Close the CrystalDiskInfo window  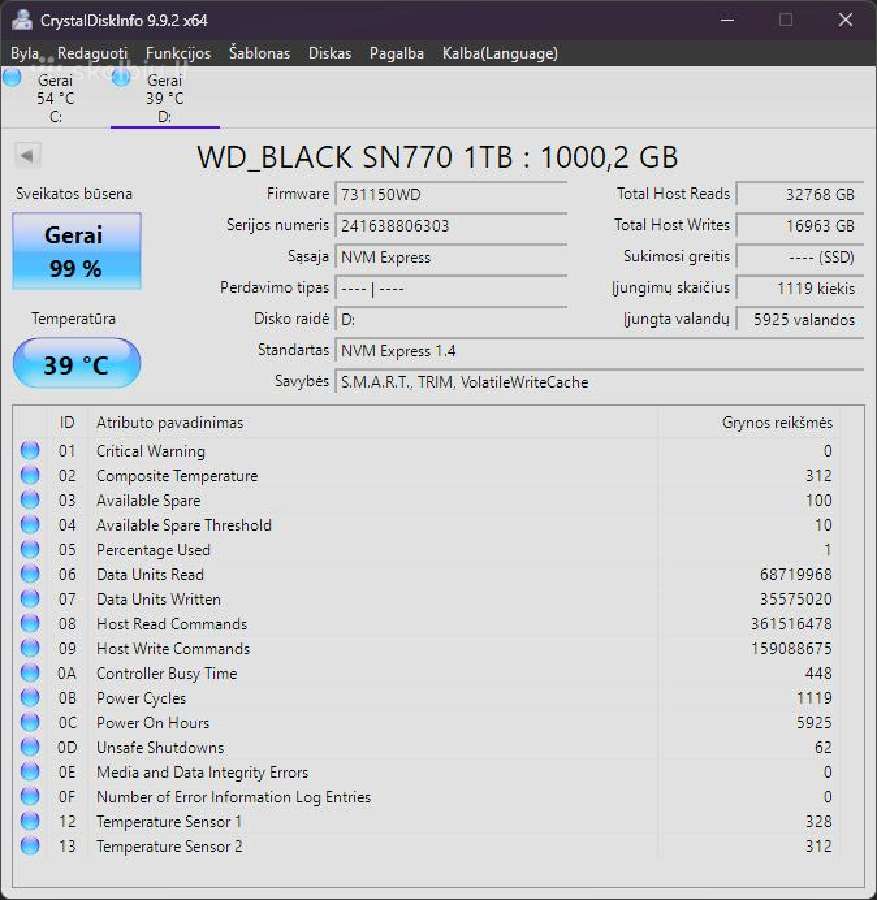point(845,20)
